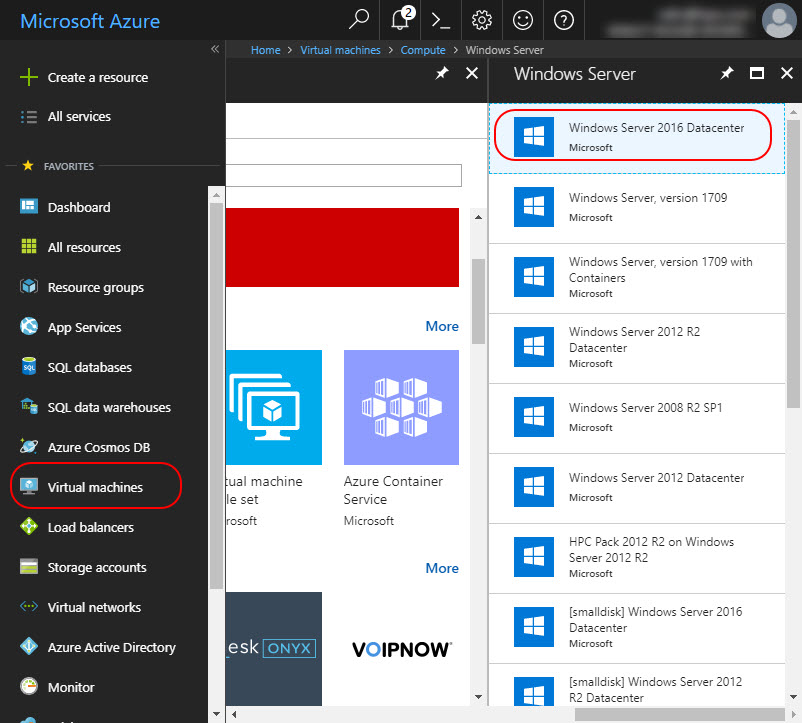
Task: Open App Services
Action: click(84, 327)
